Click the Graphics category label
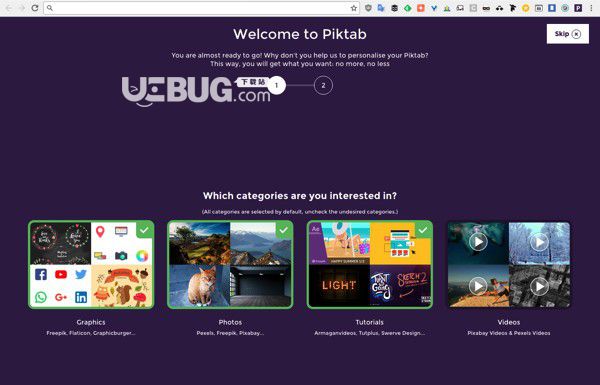 tap(91, 322)
